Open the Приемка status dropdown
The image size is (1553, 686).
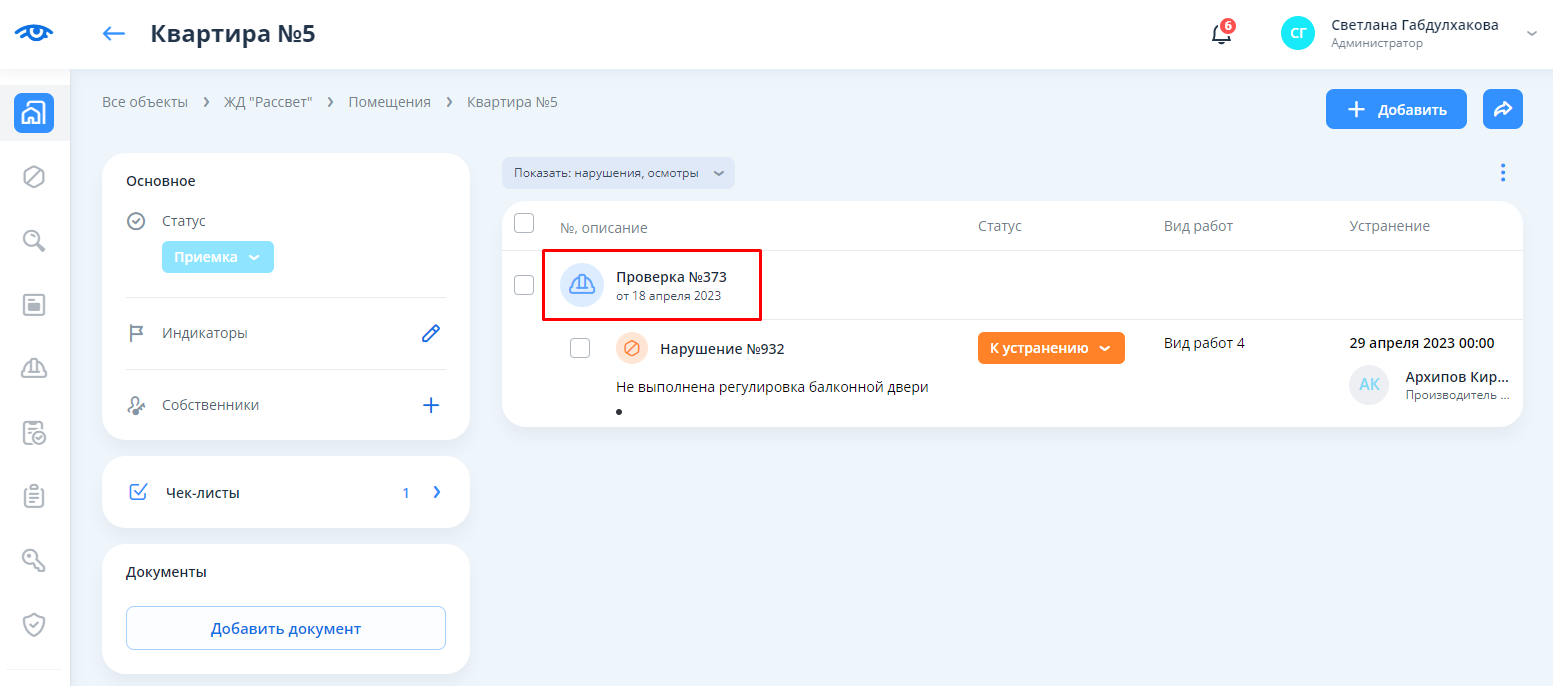tap(217, 257)
